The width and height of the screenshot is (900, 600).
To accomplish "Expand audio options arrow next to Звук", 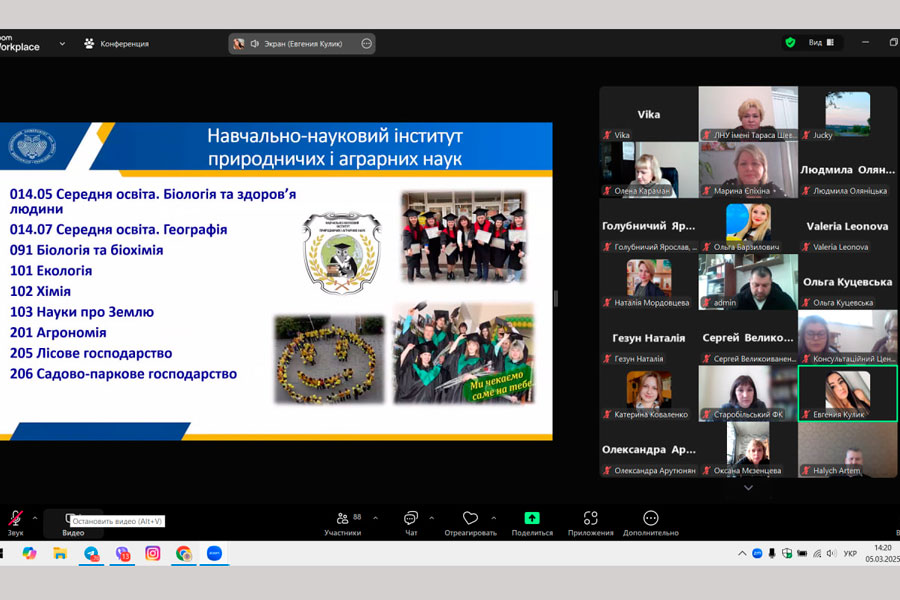I will click(x=35, y=518).
